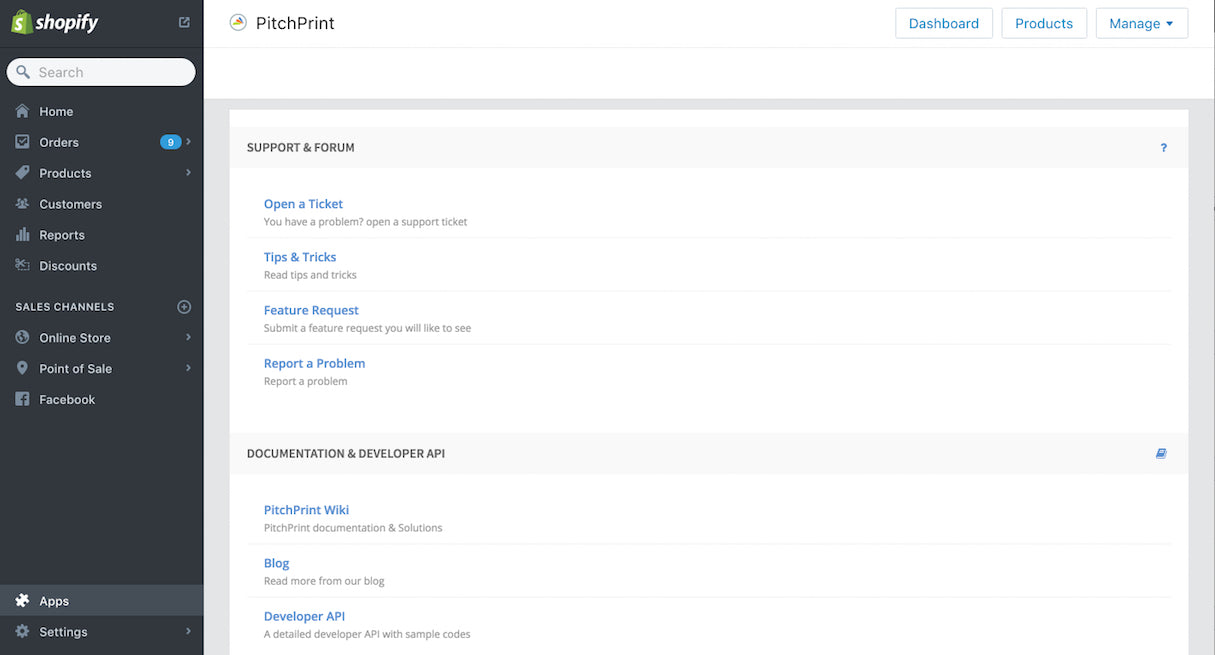Expand the Point of Sale chevron
Screen dimensions: 1215x655
point(188,369)
